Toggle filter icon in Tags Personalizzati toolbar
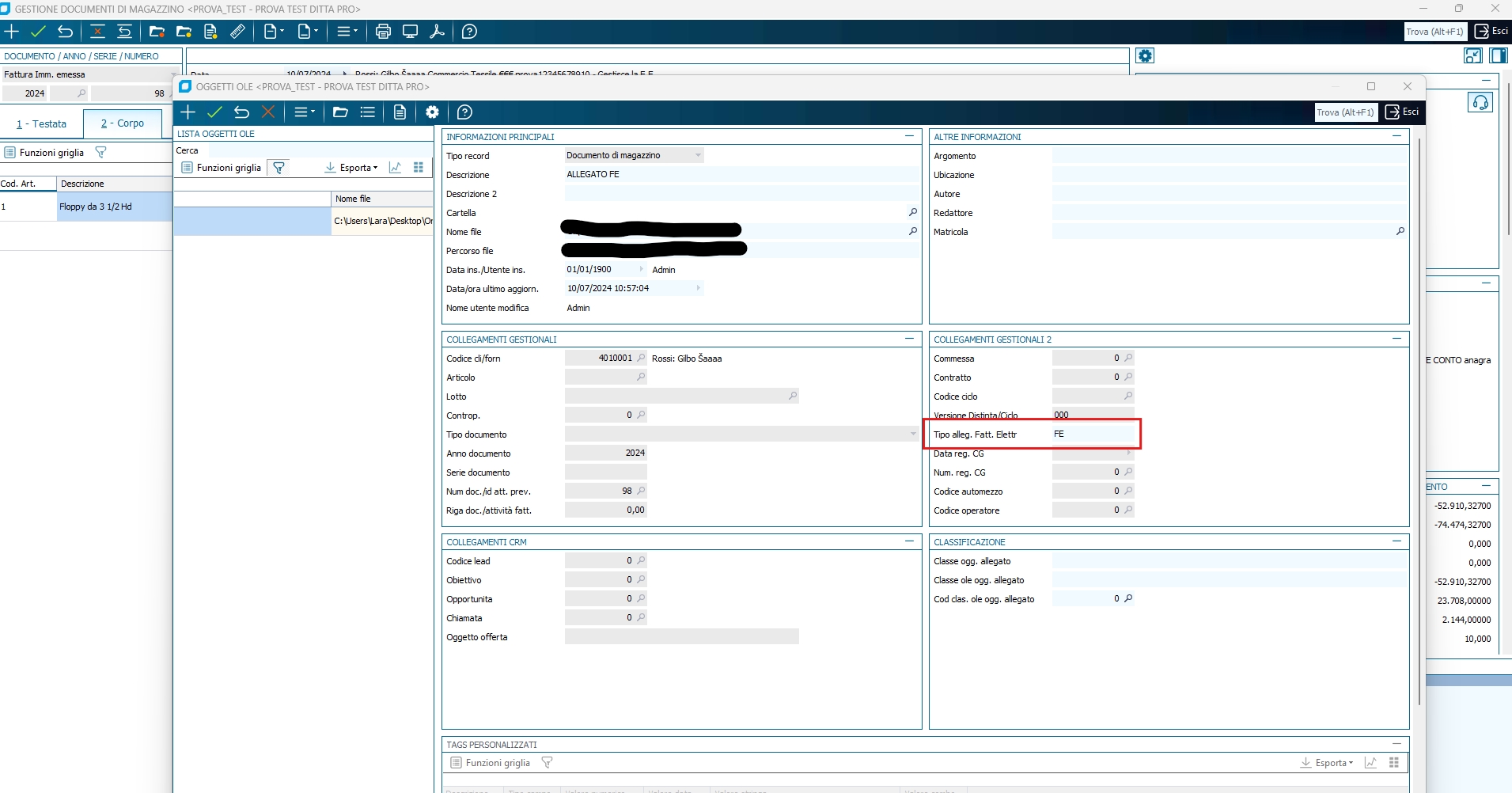Image resolution: width=1512 pixels, height=793 pixels. click(x=547, y=763)
